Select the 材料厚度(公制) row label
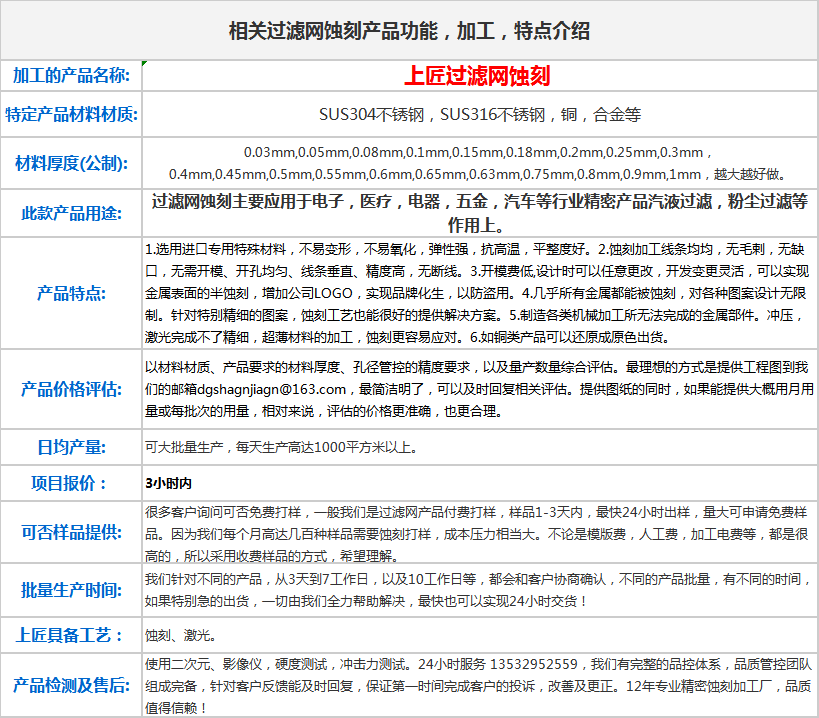This screenshot has width=819, height=718. [71, 162]
